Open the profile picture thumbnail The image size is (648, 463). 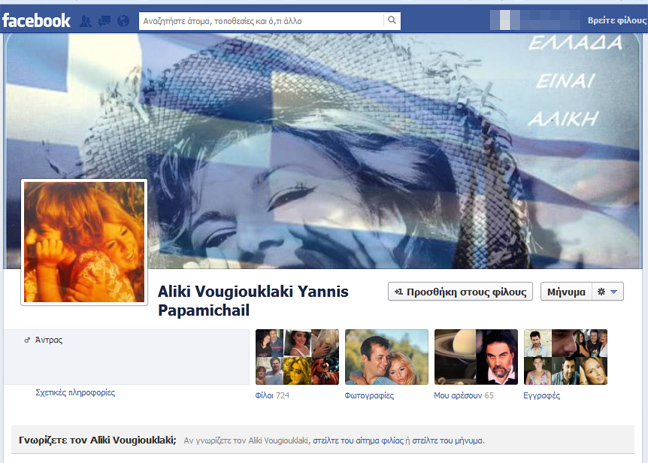click(x=84, y=241)
